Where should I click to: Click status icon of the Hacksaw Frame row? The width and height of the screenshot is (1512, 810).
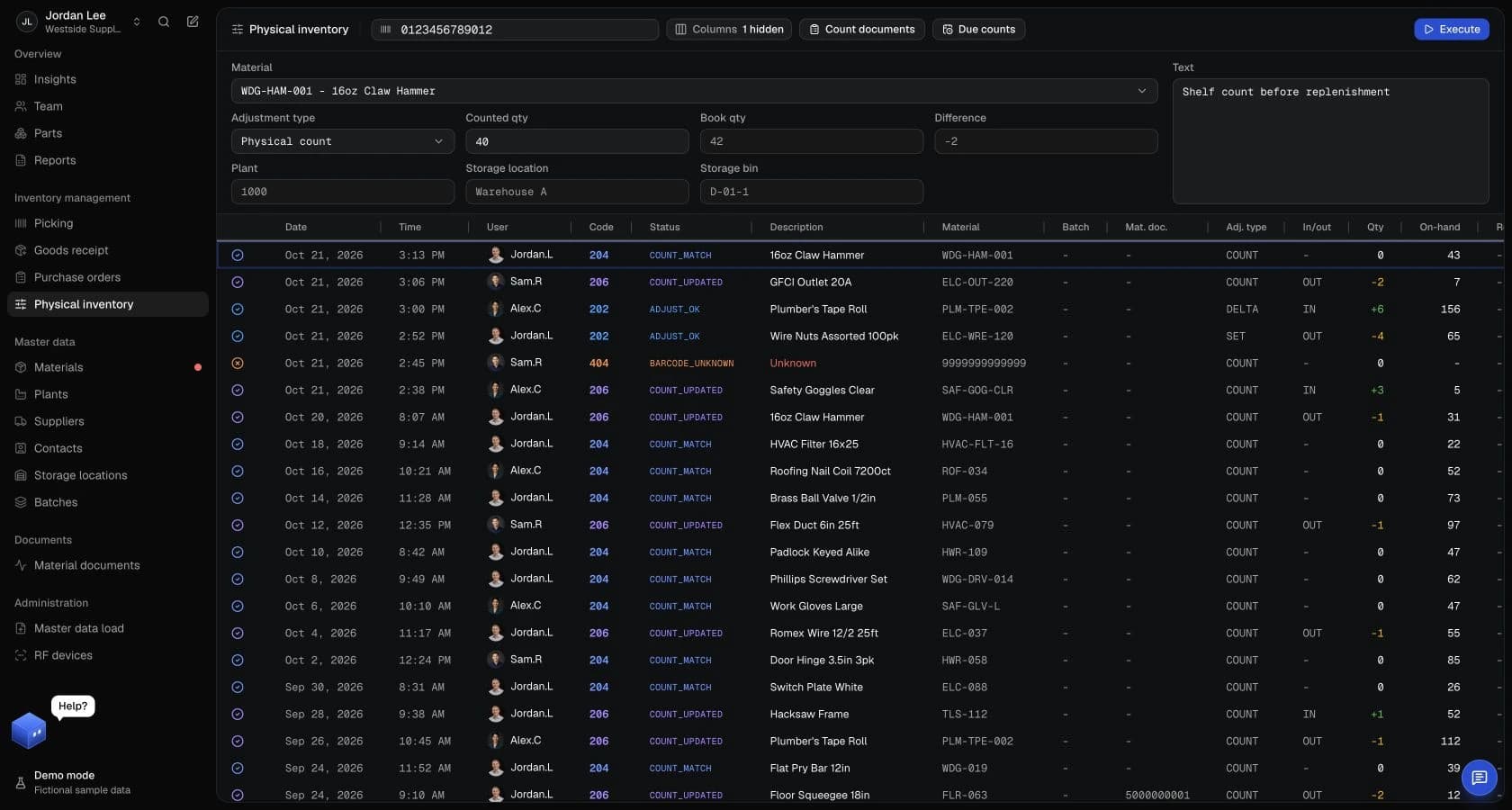(x=238, y=715)
